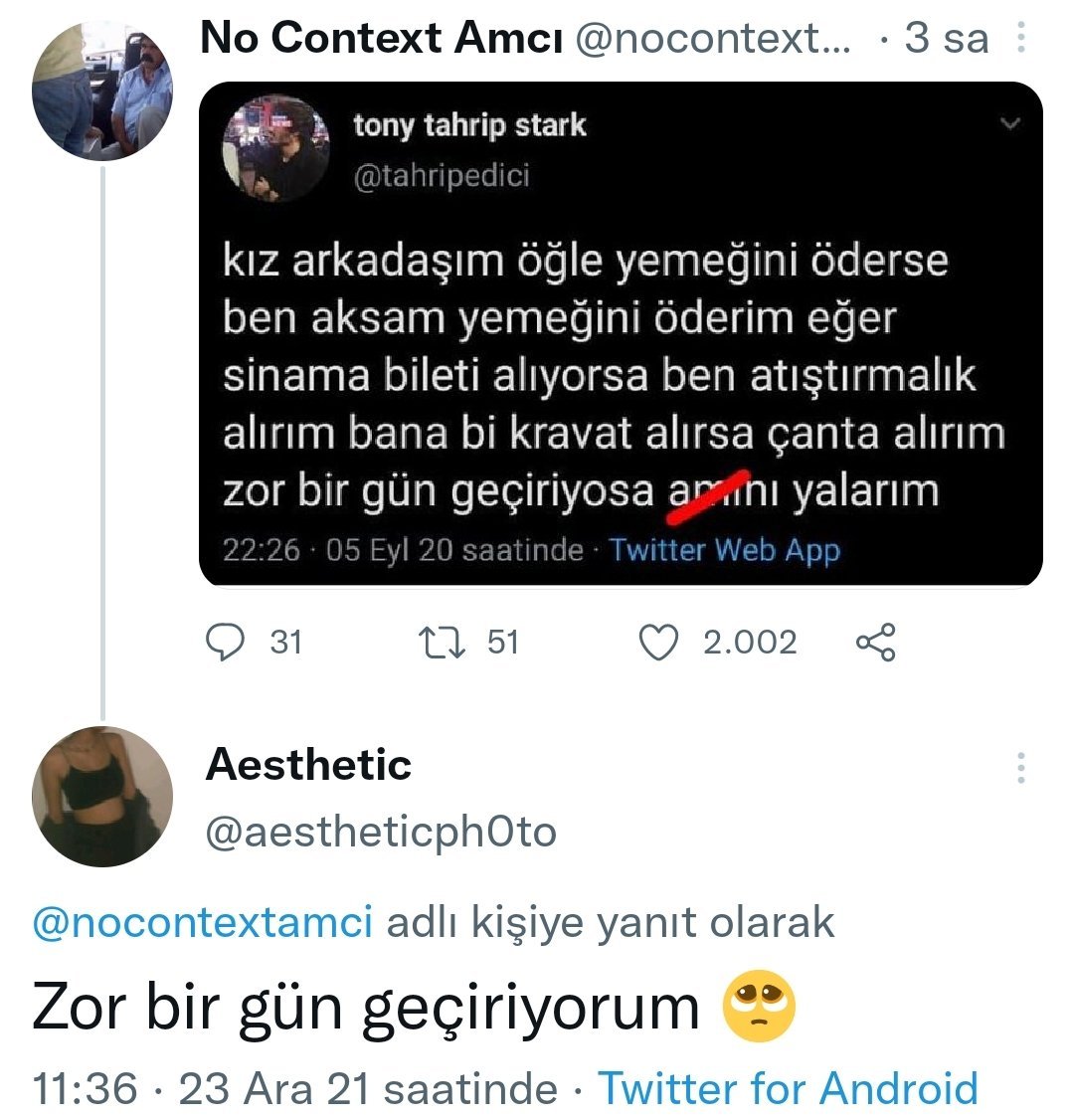1074x1120 pixels.
Task: Click the Twitter Web App link in image
Action: click(x=724, y=550)
